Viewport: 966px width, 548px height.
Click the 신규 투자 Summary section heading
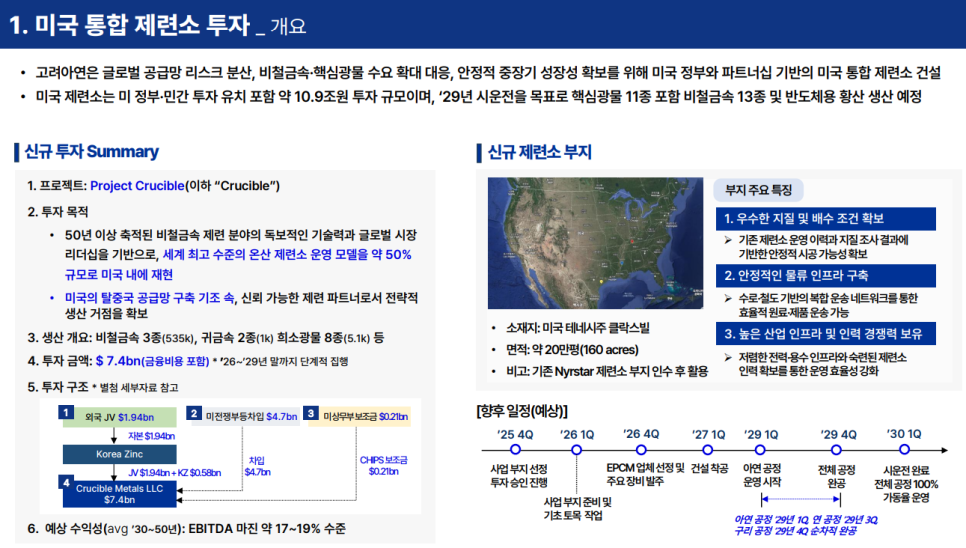[92, 152]
